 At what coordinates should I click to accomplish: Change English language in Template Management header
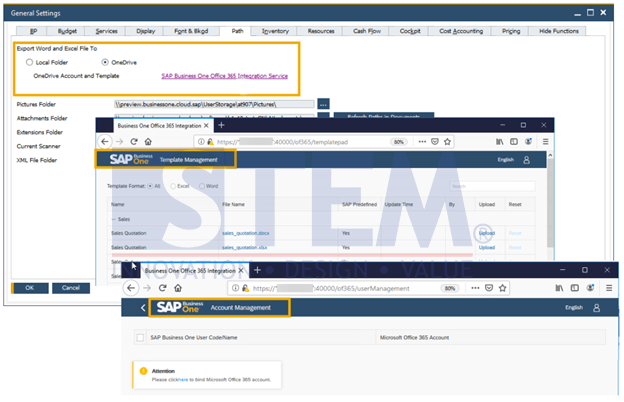click(x=505, y=160)
